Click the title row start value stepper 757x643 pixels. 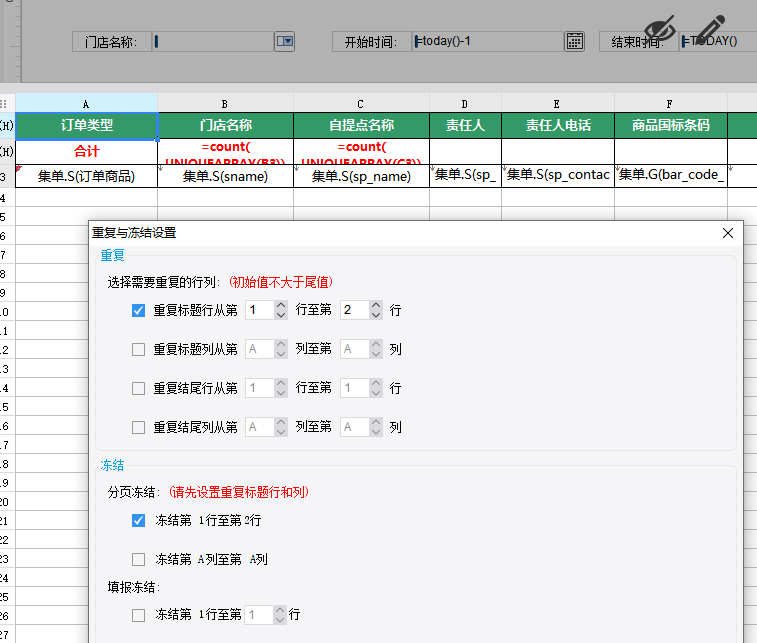pyautogui.click(x=280, y=311)
